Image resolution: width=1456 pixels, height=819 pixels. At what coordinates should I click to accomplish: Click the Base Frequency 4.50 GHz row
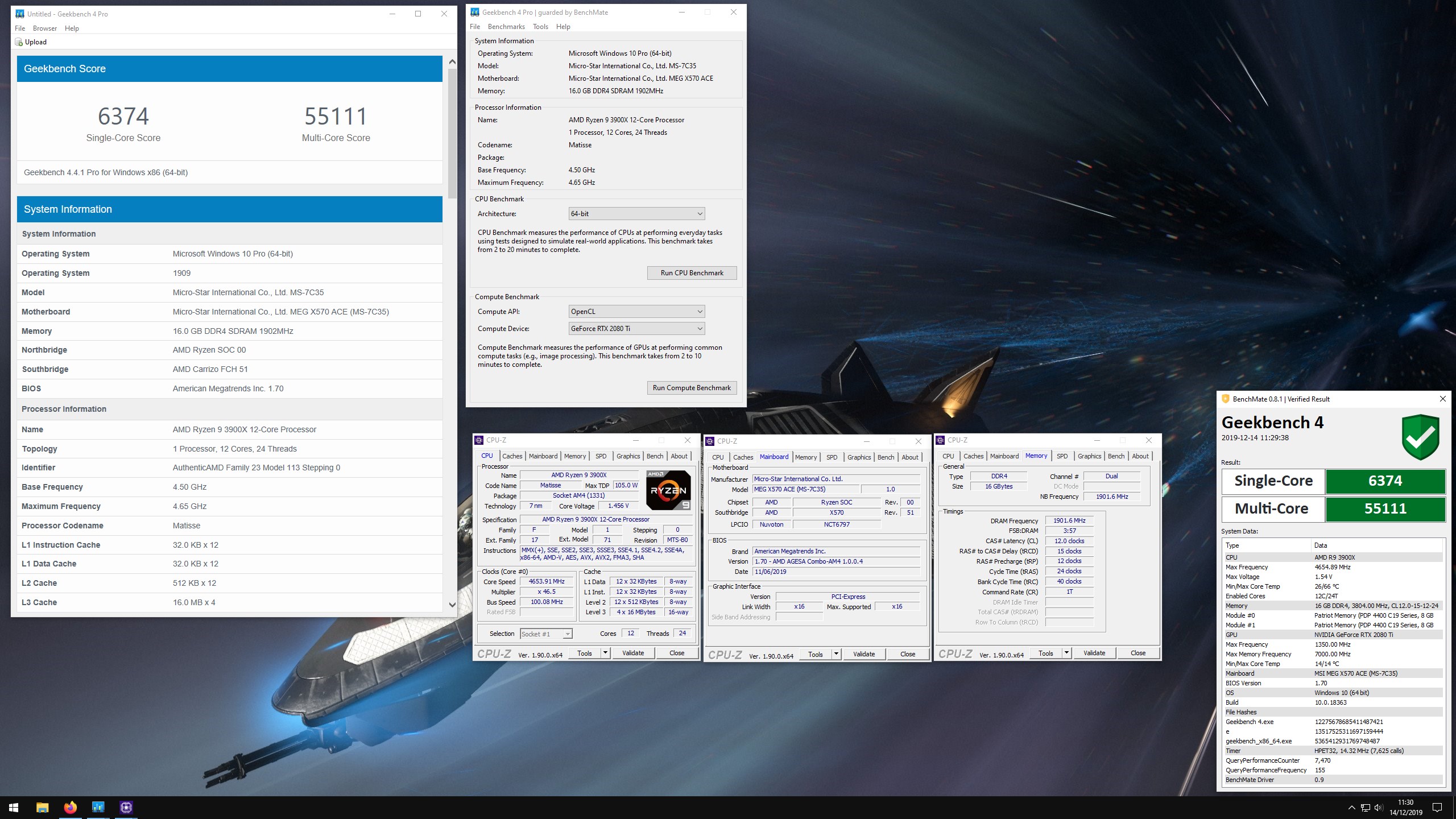[230, 487]
